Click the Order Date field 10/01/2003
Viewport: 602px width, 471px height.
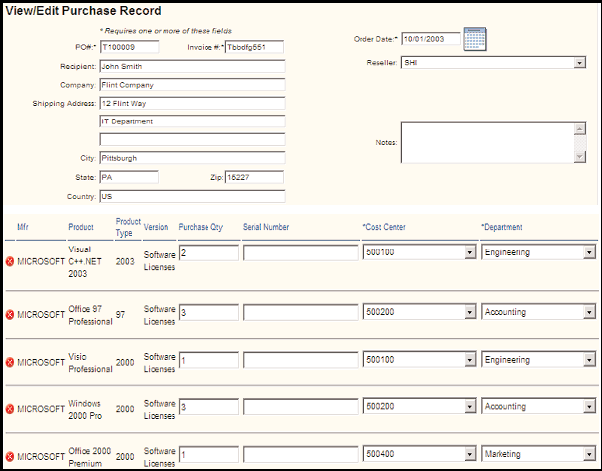(x=431, y=39)
